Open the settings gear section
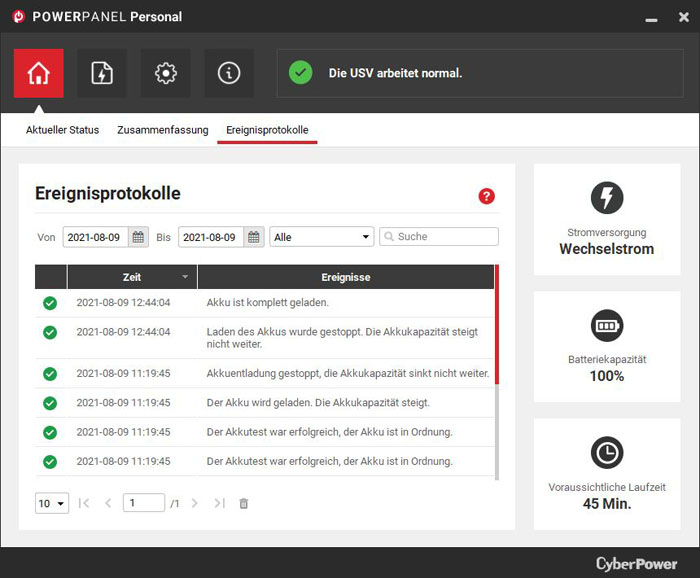Screen dimensions: 700x578 tap(166, 73)
